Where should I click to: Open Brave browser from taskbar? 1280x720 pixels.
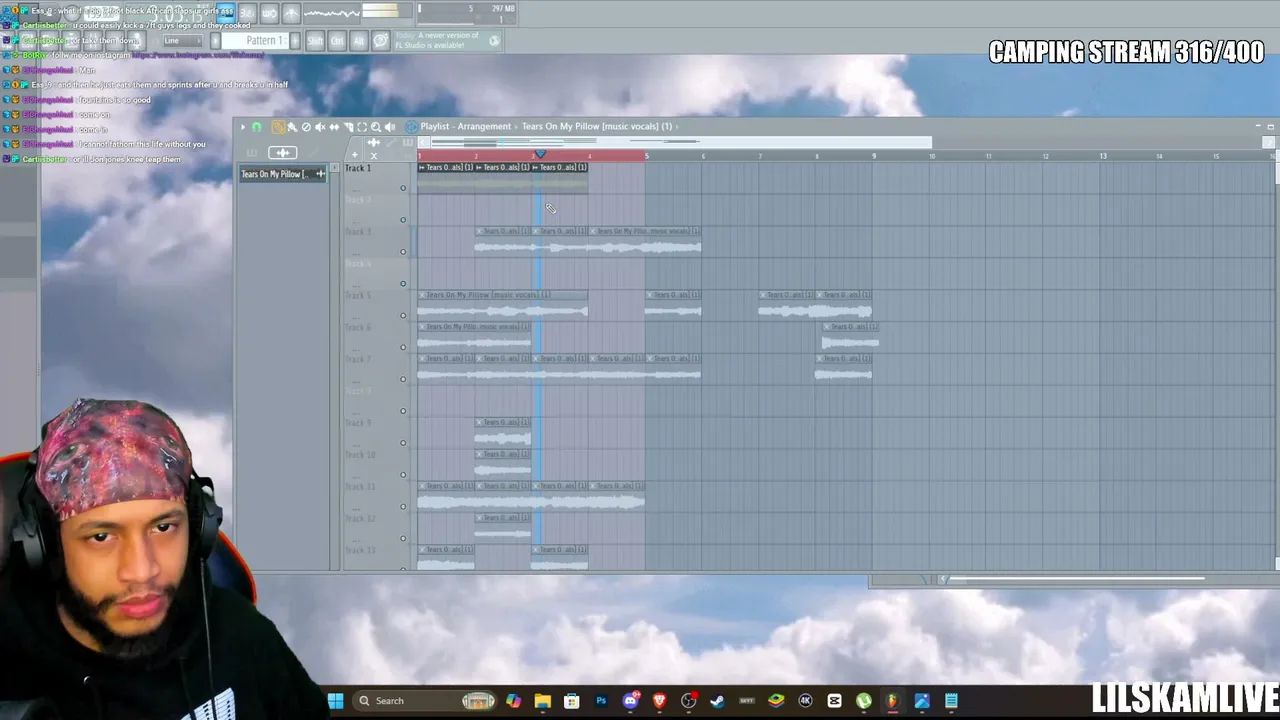tap(659, 701)
